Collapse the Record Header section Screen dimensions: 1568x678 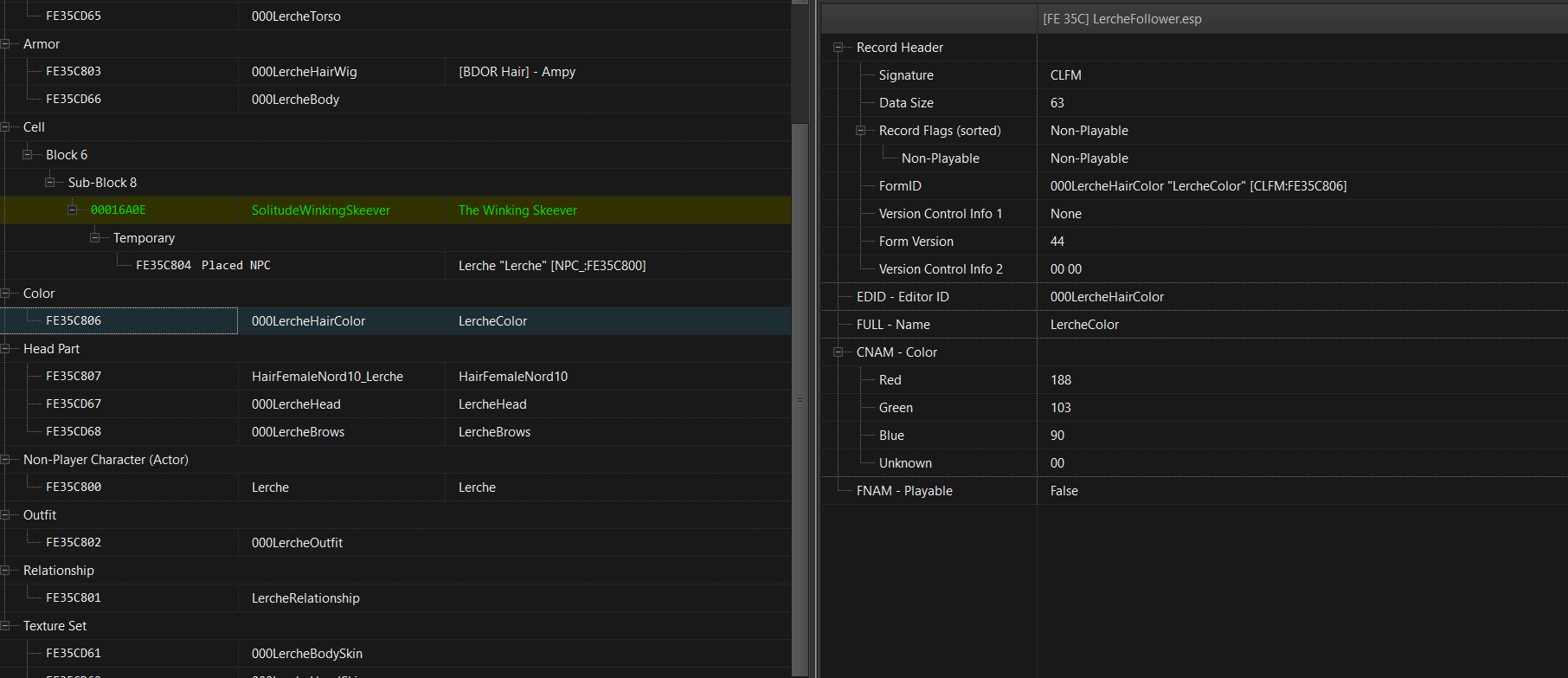click(838, 48)
